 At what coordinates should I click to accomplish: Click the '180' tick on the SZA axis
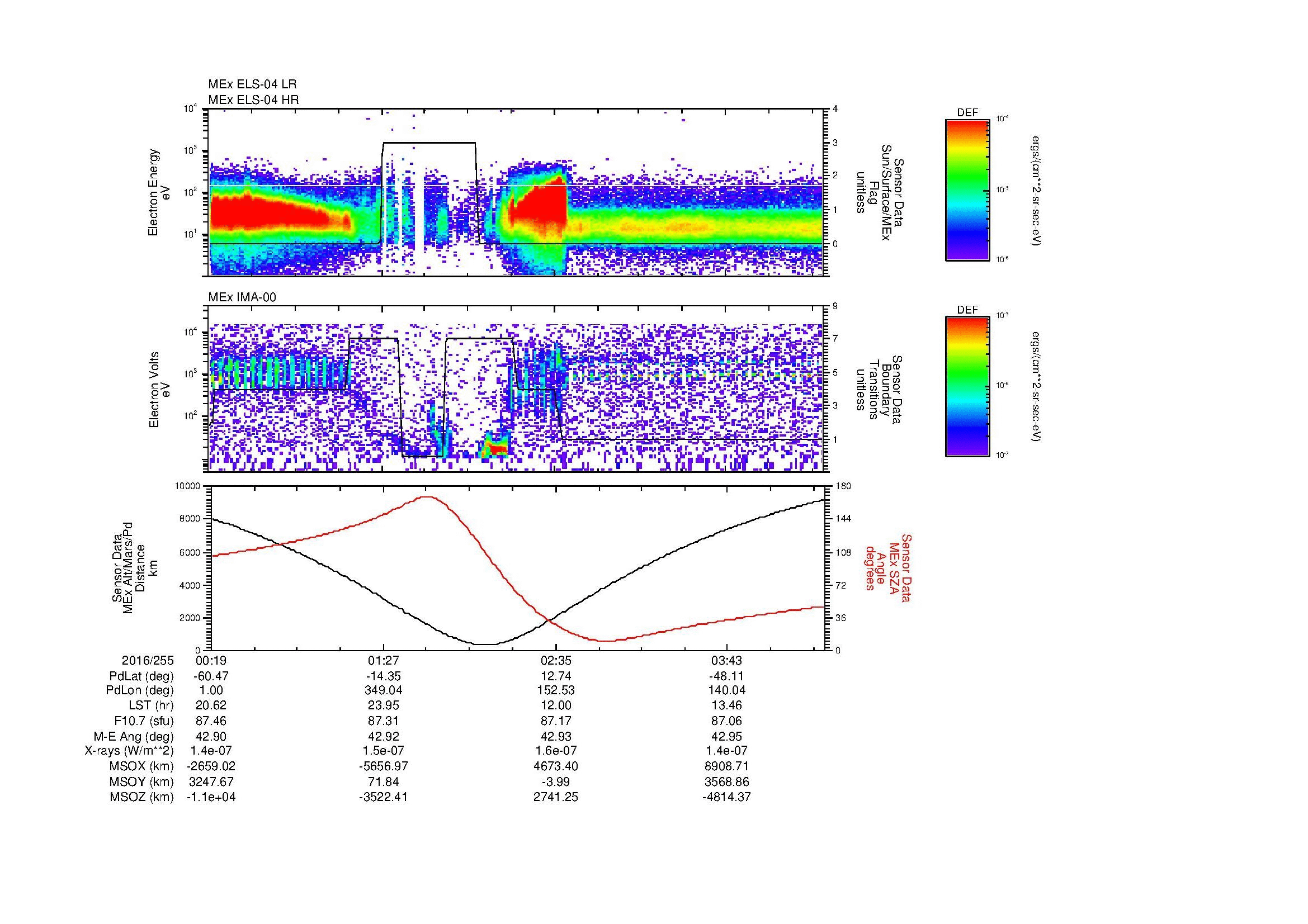(843, 486)
